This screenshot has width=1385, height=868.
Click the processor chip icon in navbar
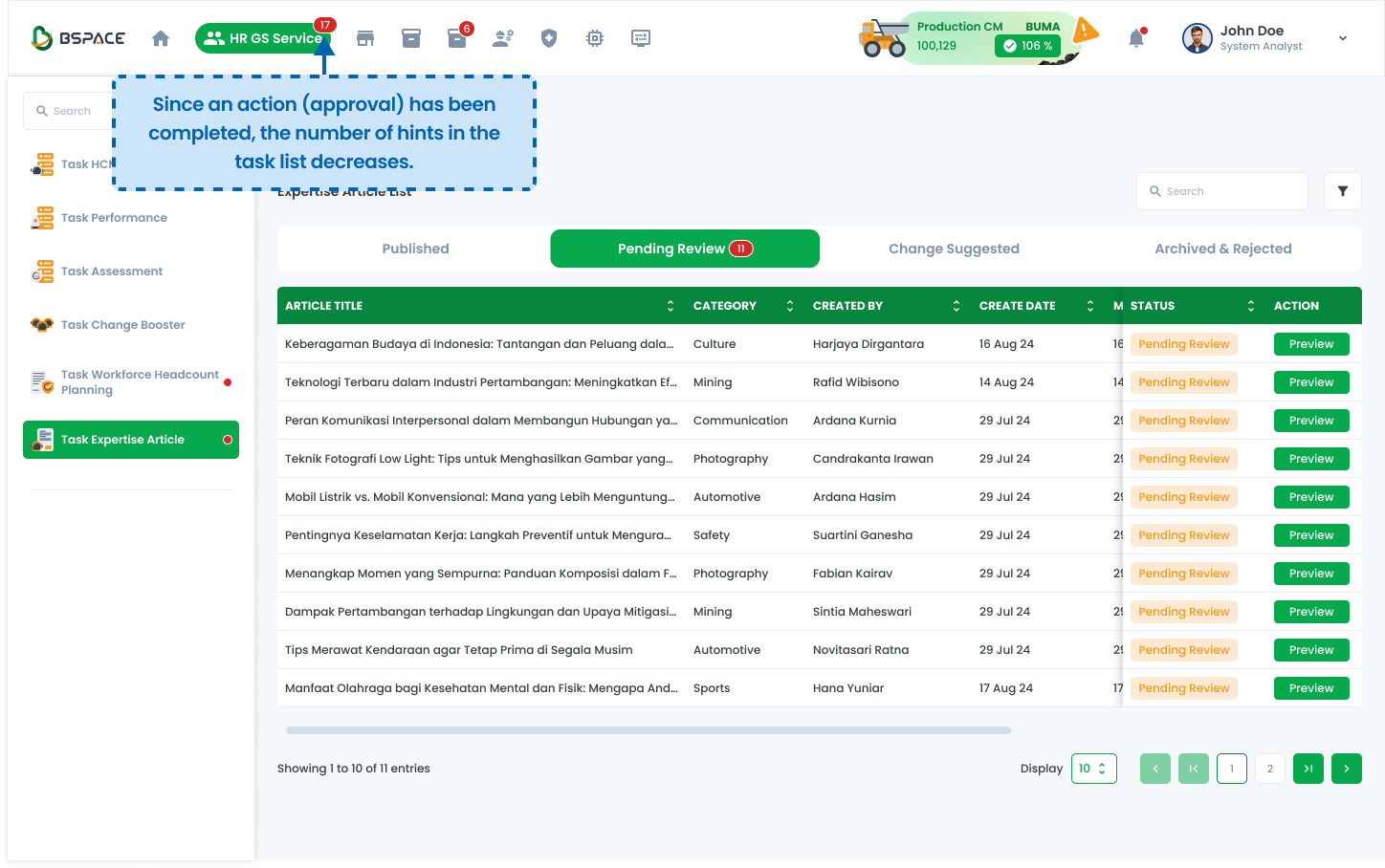pyautogui.click(x=595, y=38)
